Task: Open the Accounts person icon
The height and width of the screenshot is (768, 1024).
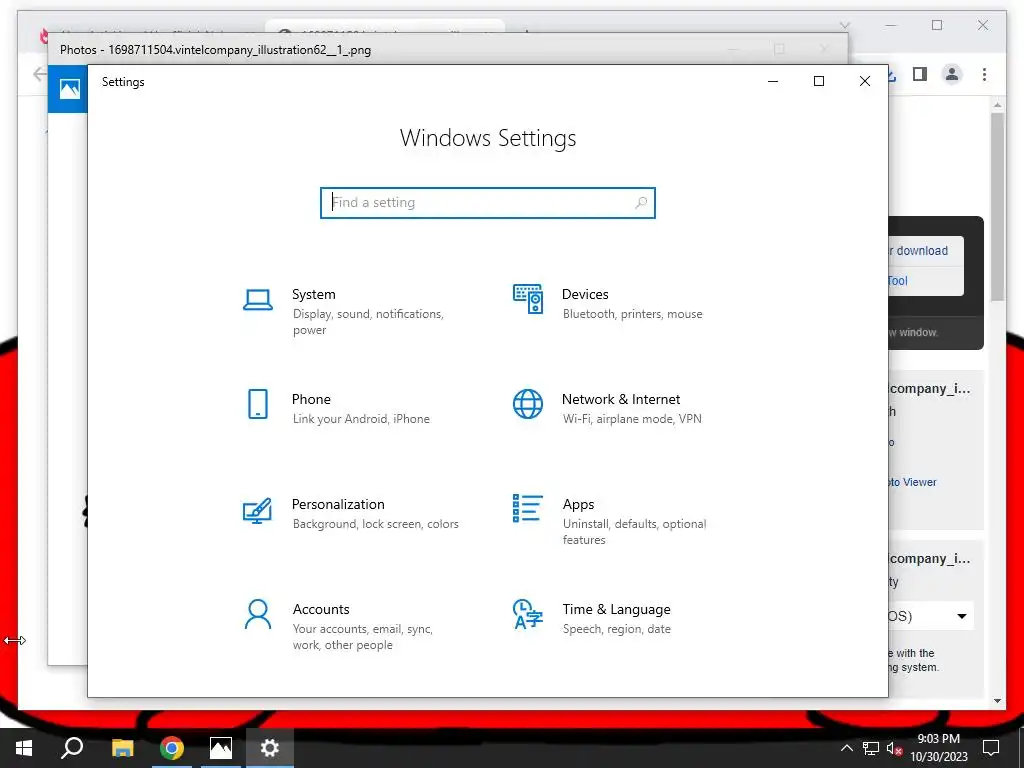Action: [x=258, y=615]
